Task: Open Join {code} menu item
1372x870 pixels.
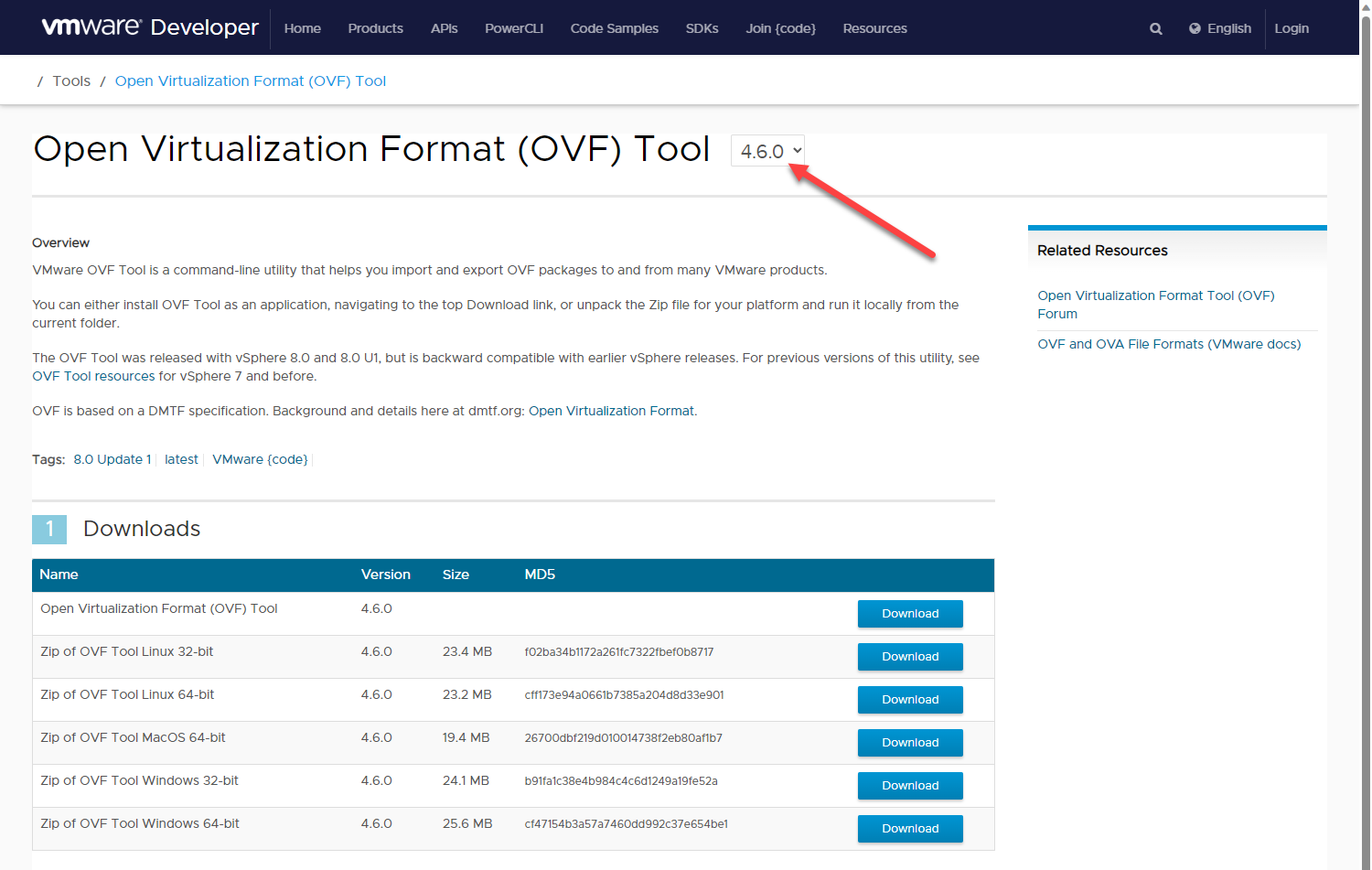Action: (x=780, y=28)
